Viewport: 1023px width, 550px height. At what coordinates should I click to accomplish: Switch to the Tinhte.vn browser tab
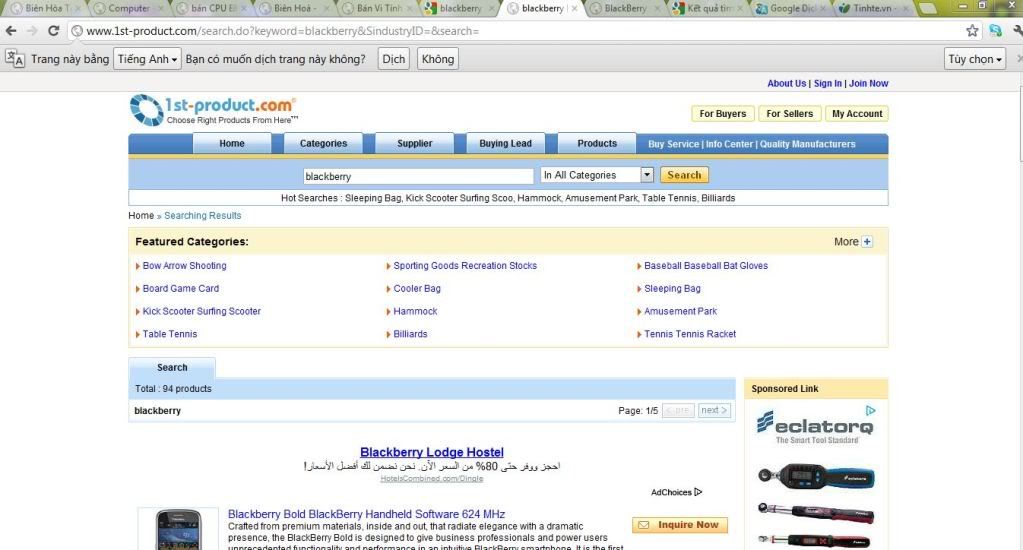coord(878,8)
